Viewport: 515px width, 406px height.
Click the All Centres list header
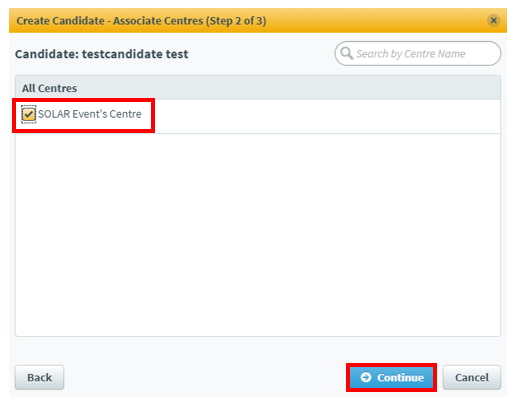pos(258,88)
